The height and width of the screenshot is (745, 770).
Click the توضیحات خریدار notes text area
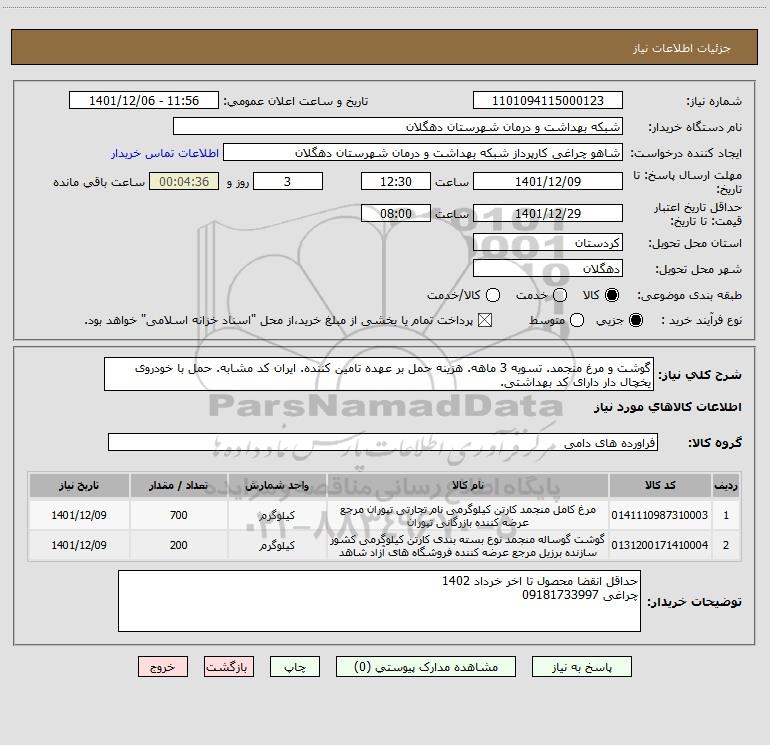click(379, 601)
